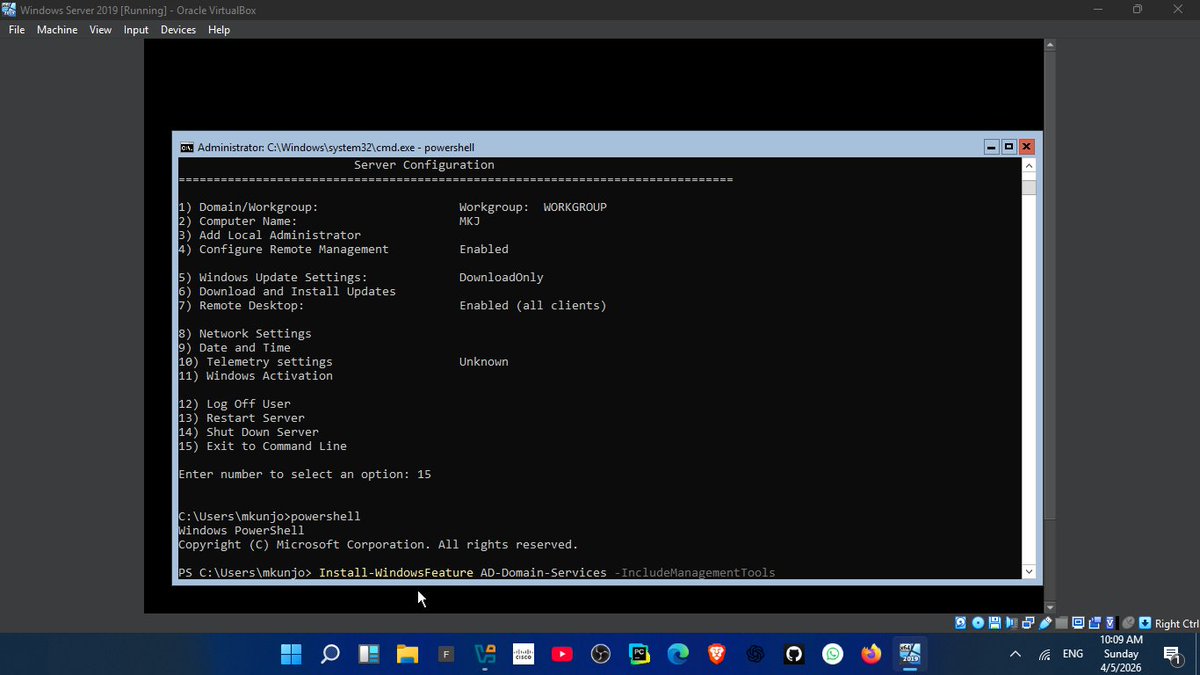This screenshot has width=1200, height=675.
Task: Click the network adapters indicator icon
Action: pyautogui.click(x=1028, y=623)
